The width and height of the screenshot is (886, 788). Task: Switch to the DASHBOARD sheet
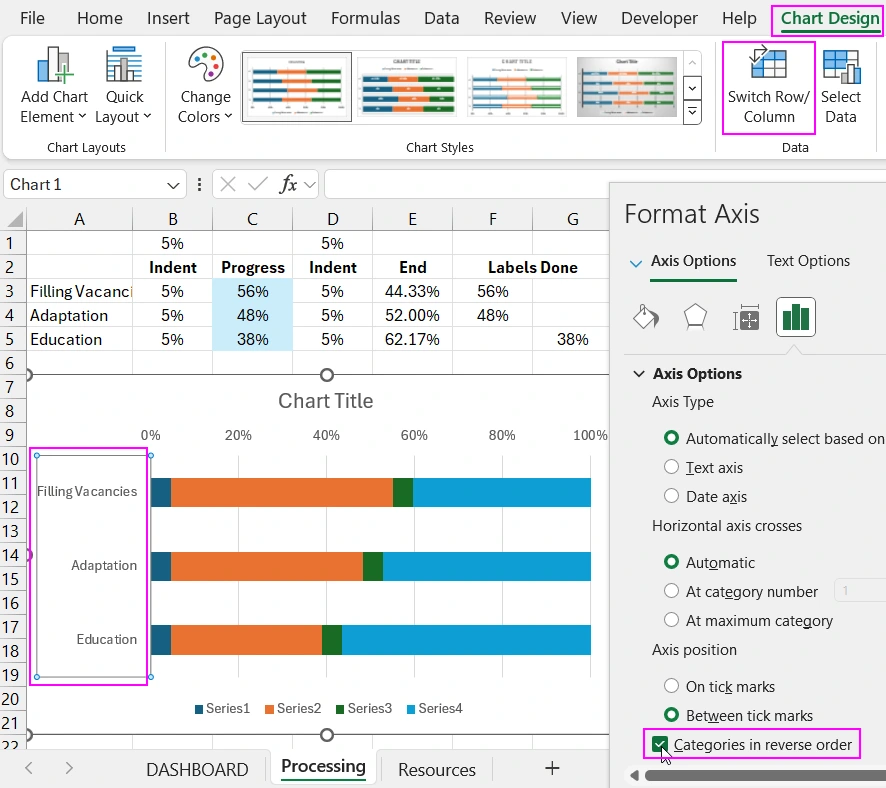196,769
